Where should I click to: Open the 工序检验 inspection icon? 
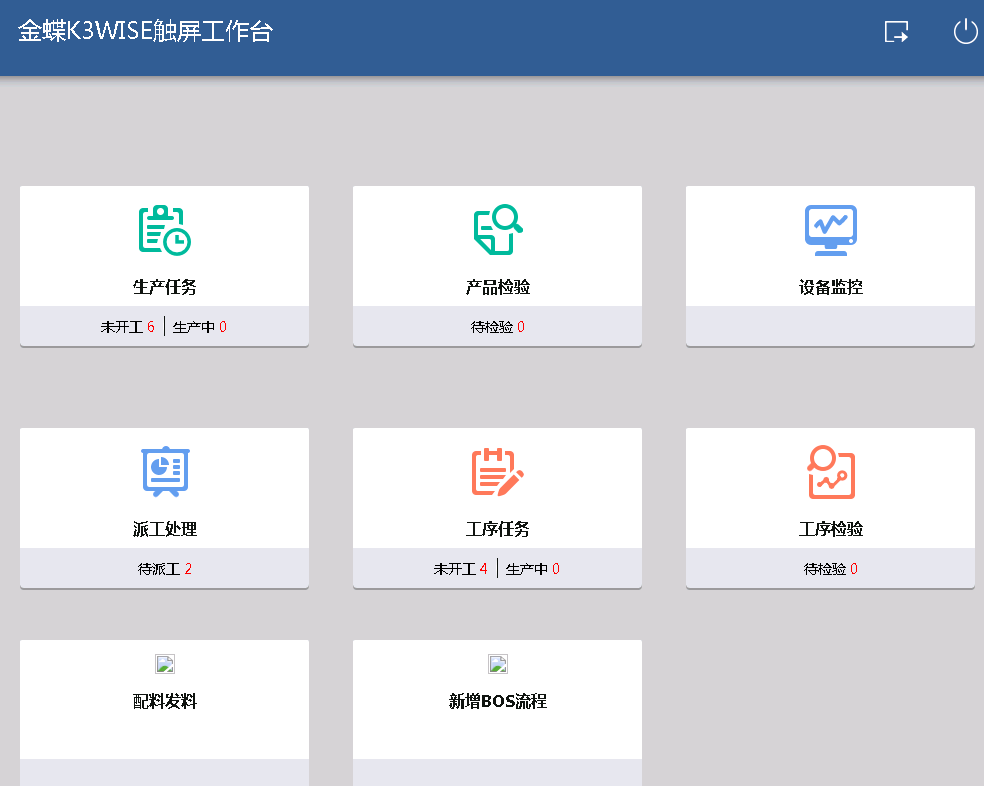[x=830, y=472]
